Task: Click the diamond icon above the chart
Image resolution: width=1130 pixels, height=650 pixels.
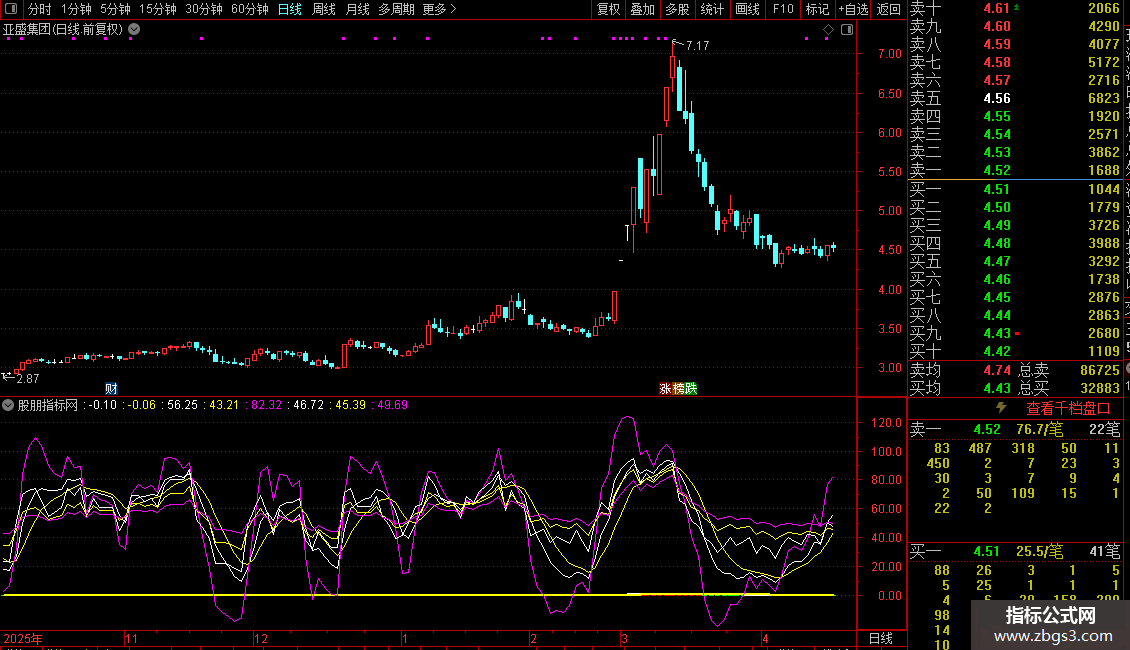Action: pyautogui.click(x=828, y=30)
